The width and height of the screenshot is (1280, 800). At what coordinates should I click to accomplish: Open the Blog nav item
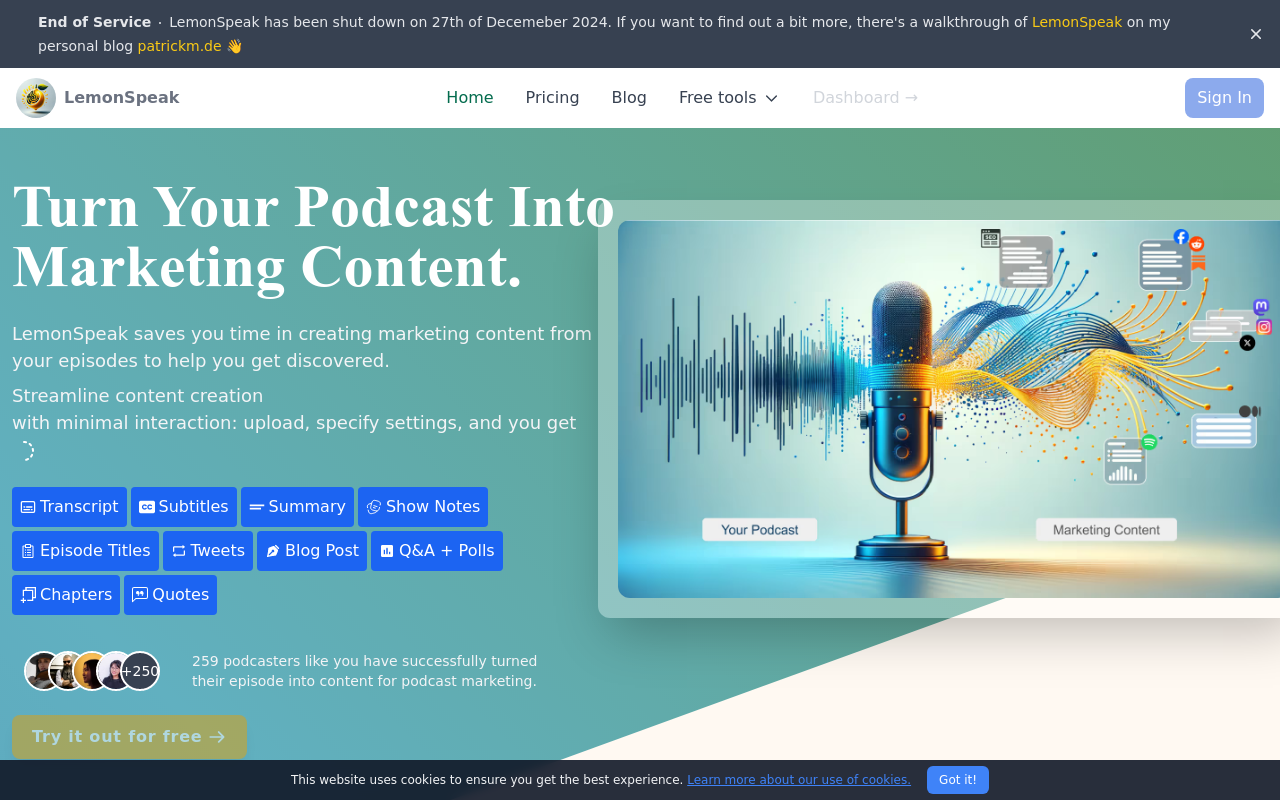coord(629,98)
